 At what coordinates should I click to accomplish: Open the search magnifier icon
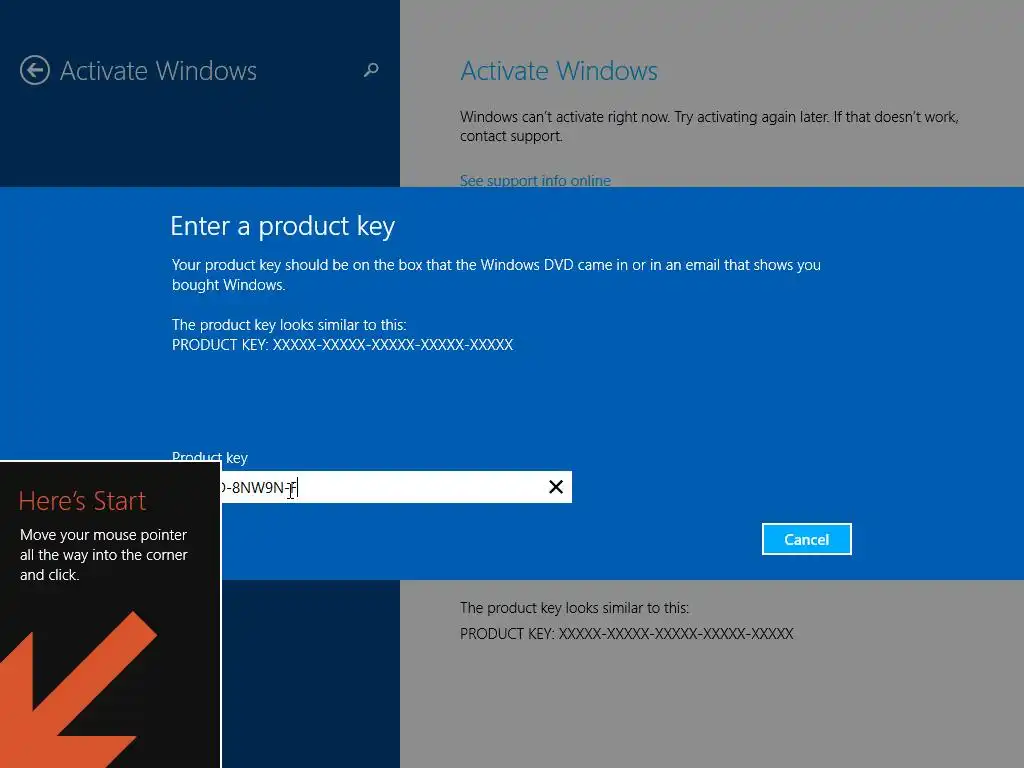(x=371, y=70)
